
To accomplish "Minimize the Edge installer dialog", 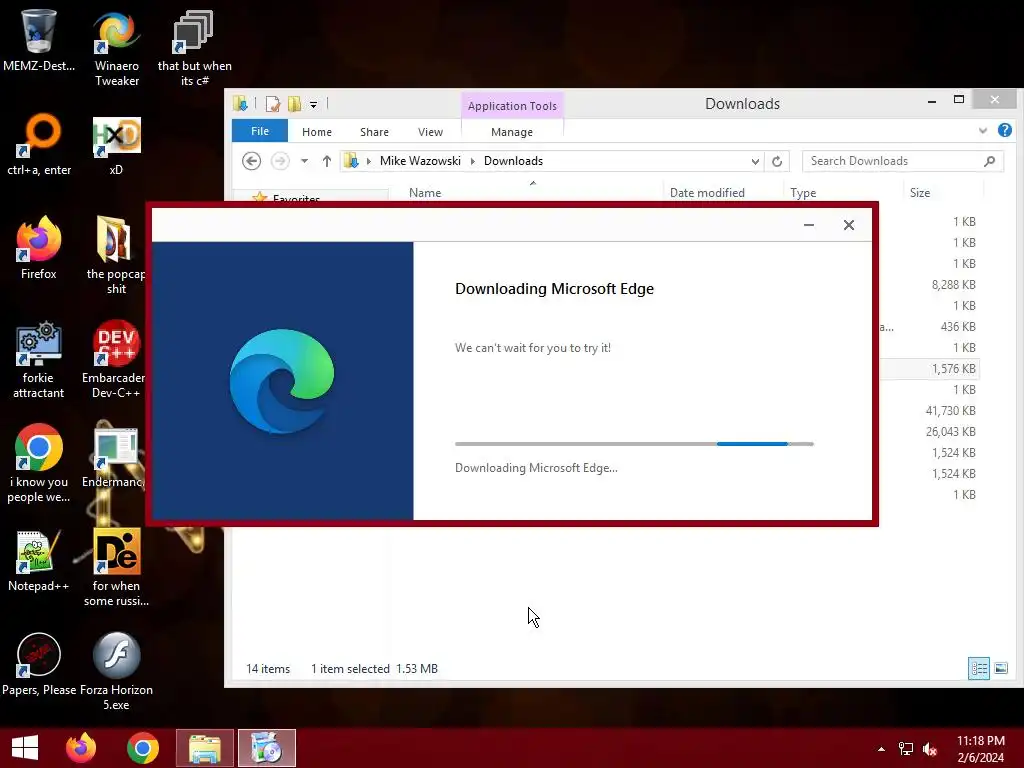I will [x=808, y=225].
